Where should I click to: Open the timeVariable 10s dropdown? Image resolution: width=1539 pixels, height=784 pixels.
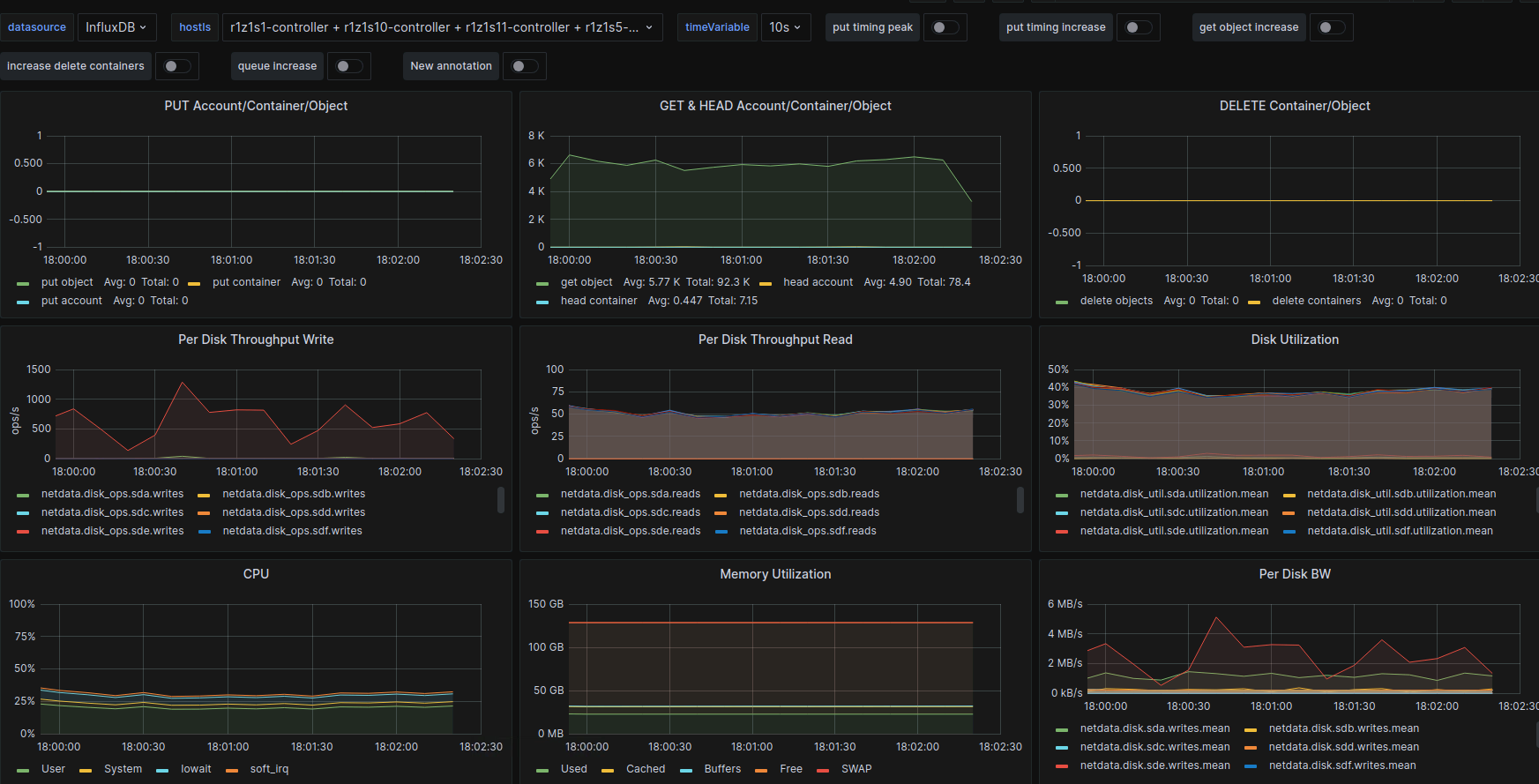pos(785,27)
